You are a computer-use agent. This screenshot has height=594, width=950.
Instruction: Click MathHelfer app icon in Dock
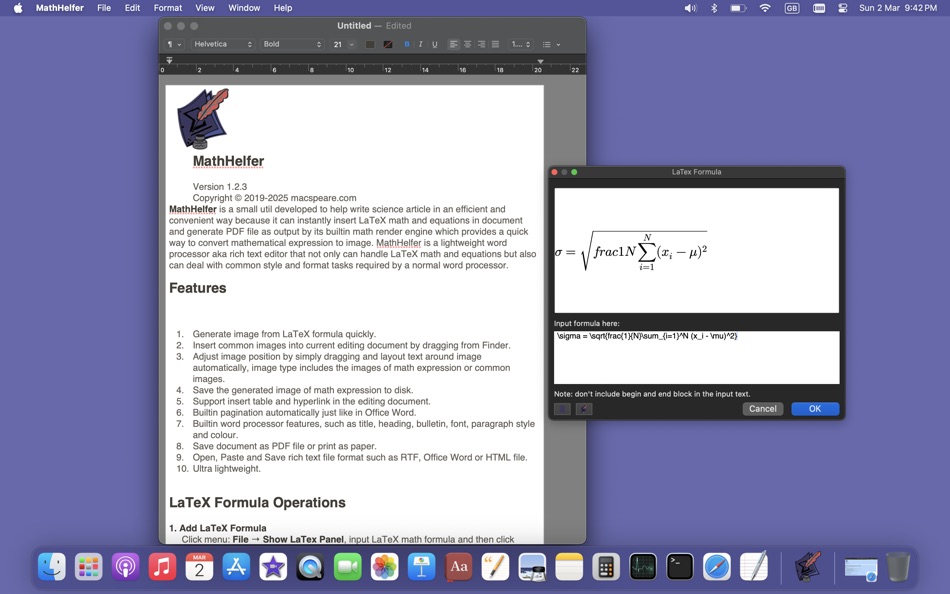pos(808,566)
